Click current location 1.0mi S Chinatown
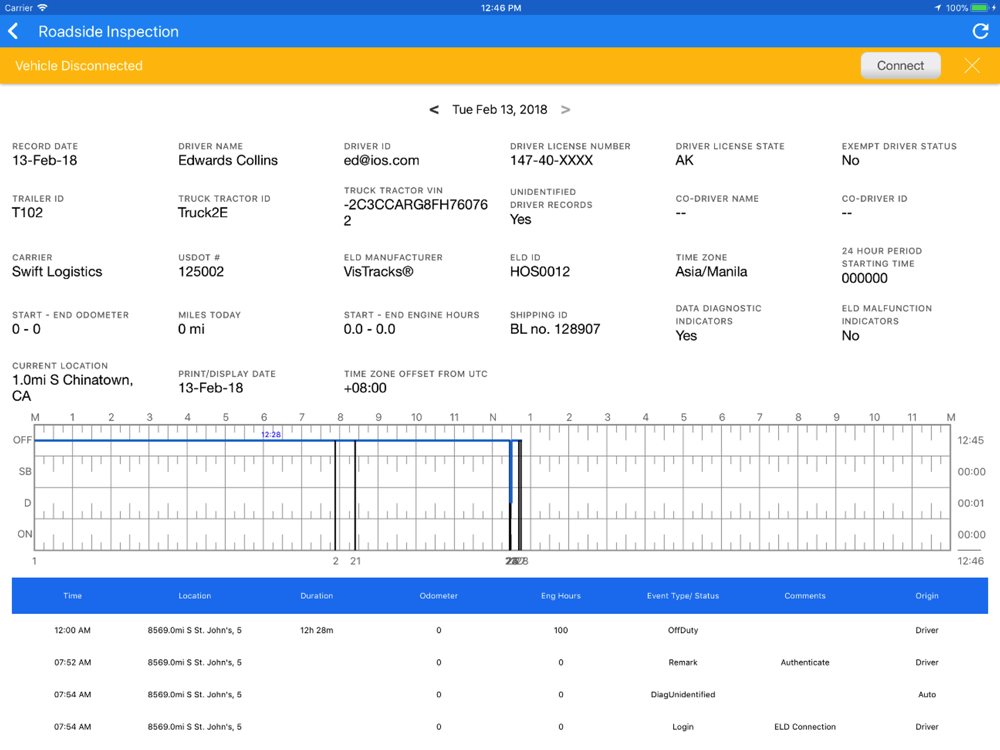The height and width of the screenshot is (750, 1000). click(x=73, y=388)
